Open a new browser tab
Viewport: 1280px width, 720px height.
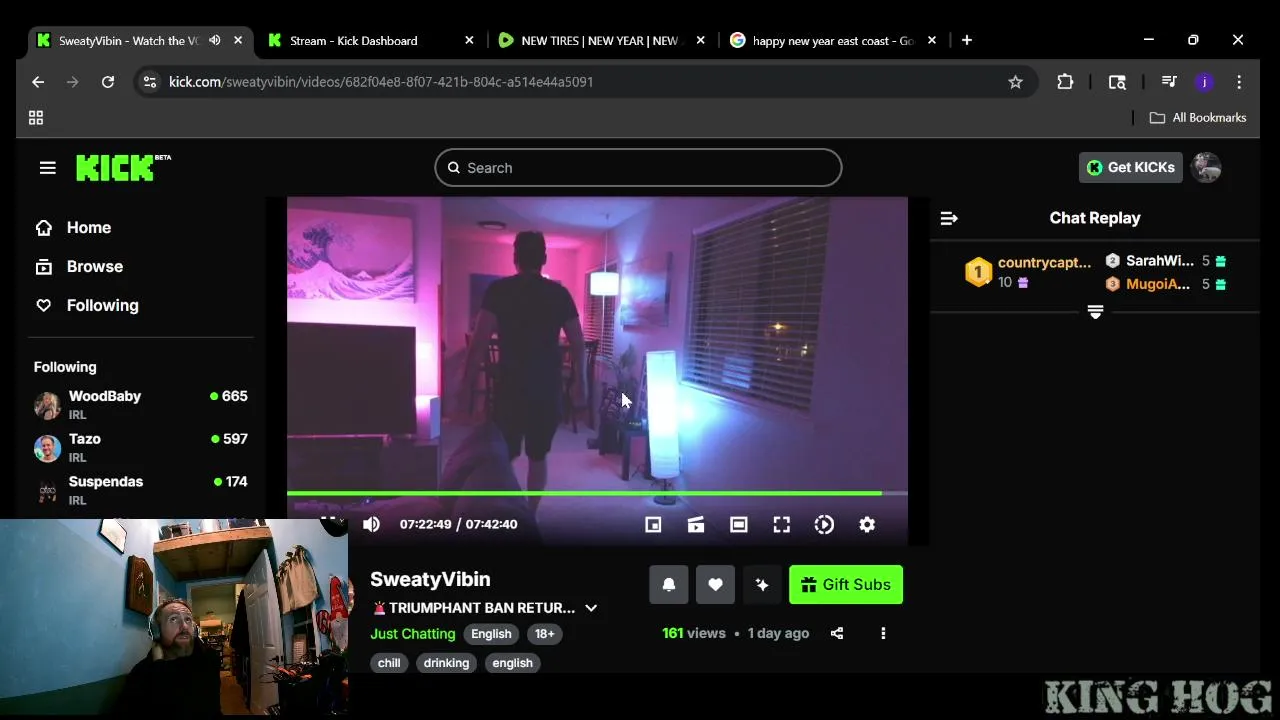[x=966, y=40]
